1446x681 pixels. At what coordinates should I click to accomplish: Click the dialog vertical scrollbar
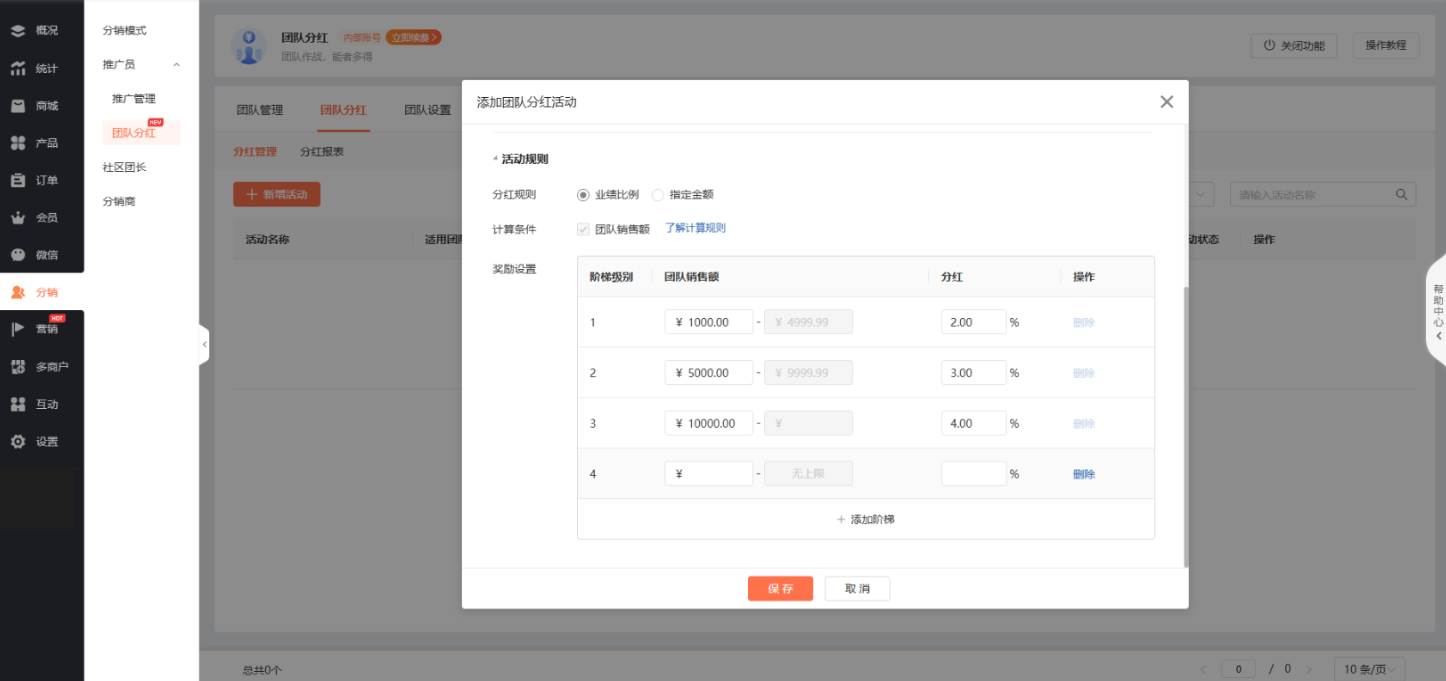point(1186,427)
